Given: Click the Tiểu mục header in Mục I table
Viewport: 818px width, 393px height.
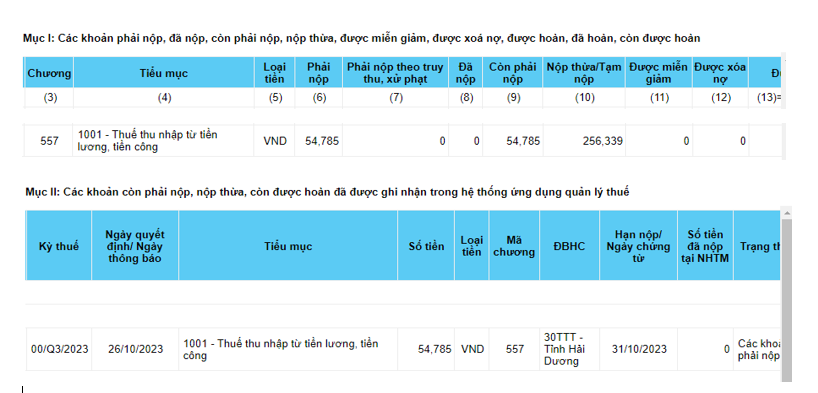Looking at the screenshot, I should pos(164,73).
